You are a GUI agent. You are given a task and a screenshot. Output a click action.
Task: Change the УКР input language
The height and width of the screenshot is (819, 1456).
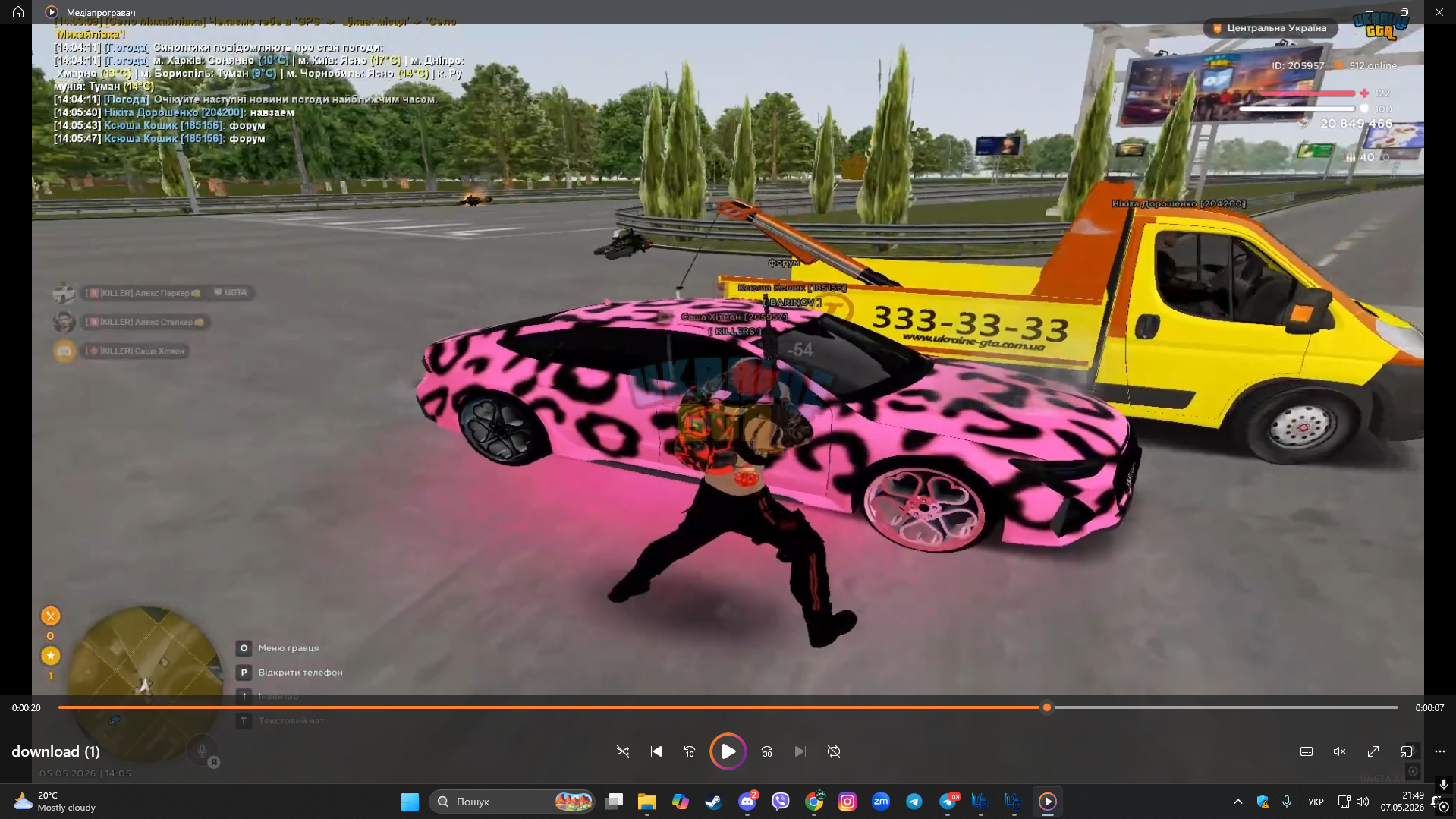coord(1316,802)
